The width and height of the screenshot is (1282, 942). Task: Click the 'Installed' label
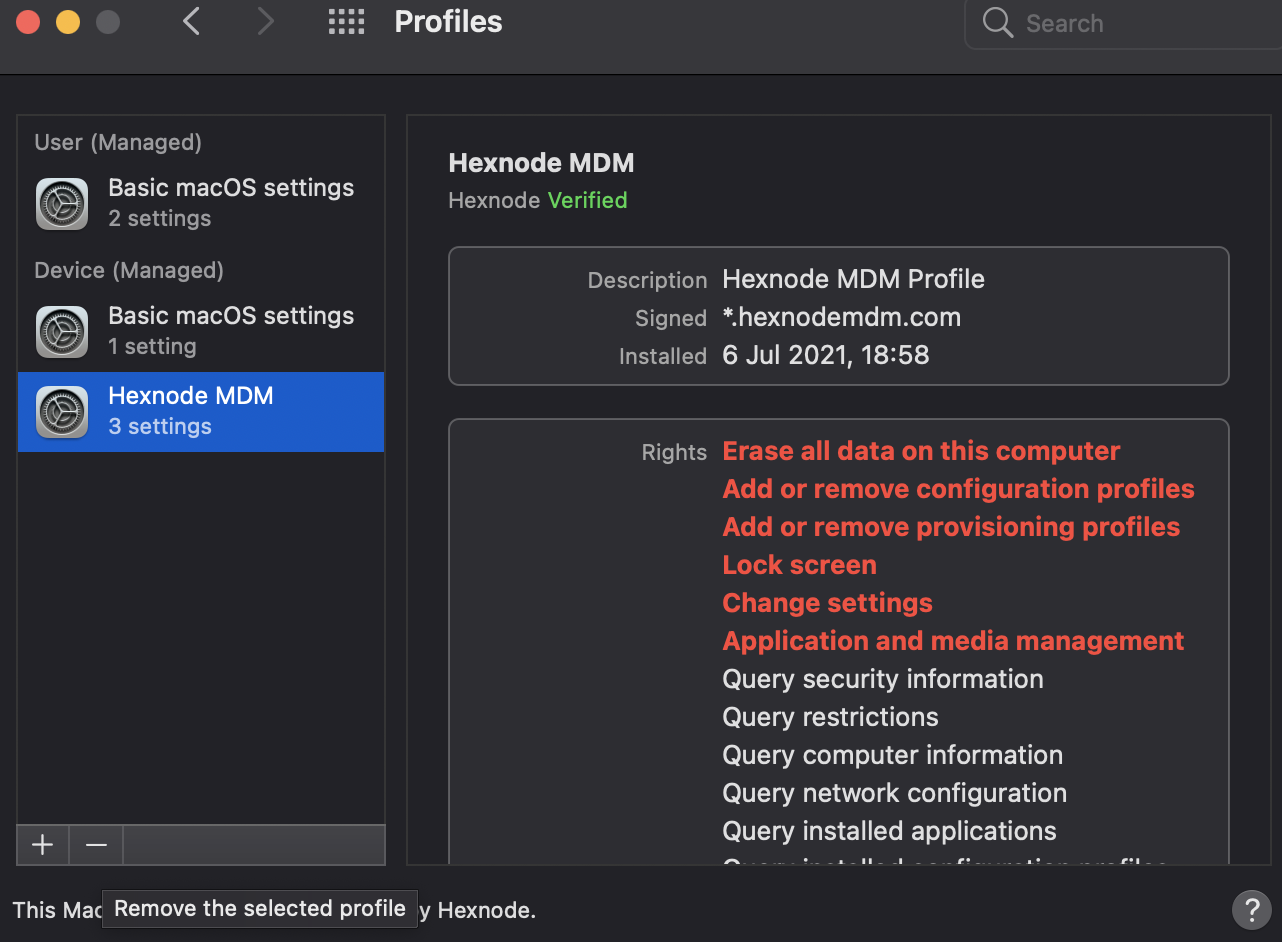click(x=662, y=356)
